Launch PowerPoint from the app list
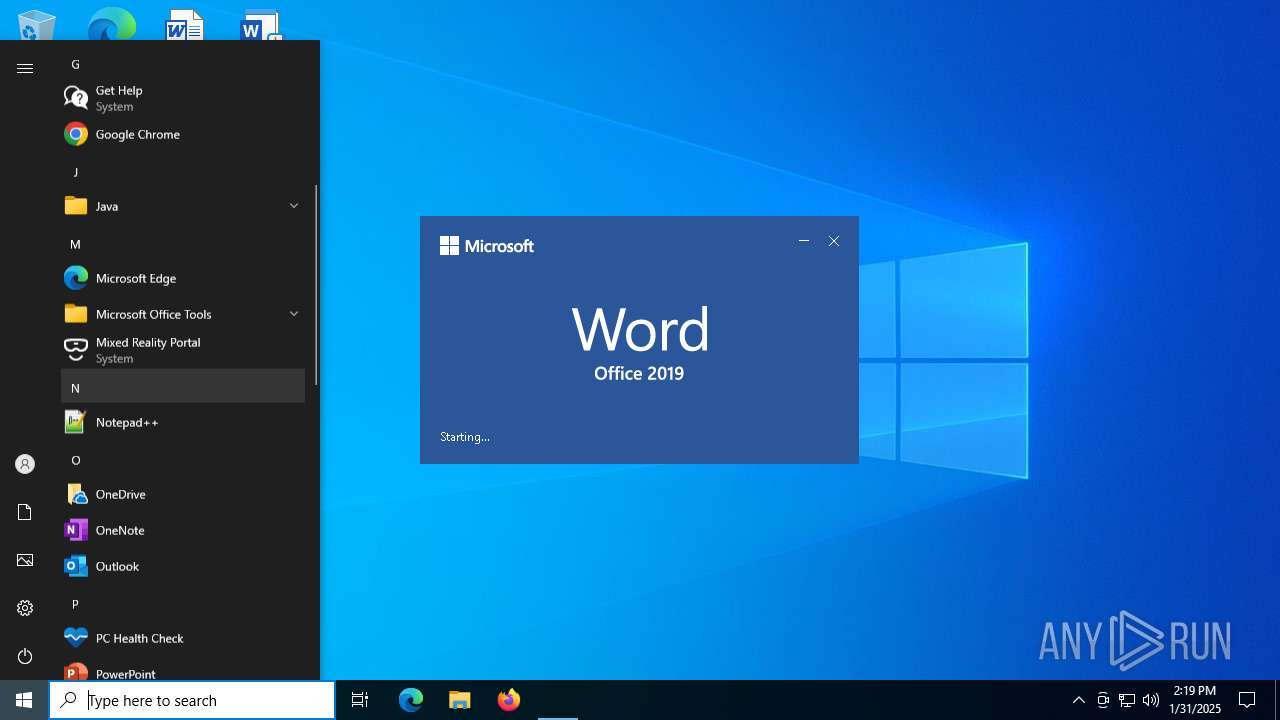This screenshot has width=1280, height=720. click(183, 670)
